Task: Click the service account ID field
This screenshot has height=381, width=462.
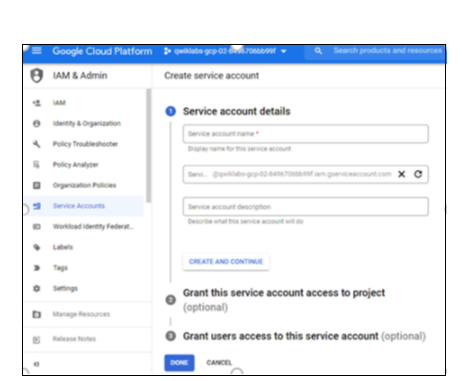Action: 305,174
